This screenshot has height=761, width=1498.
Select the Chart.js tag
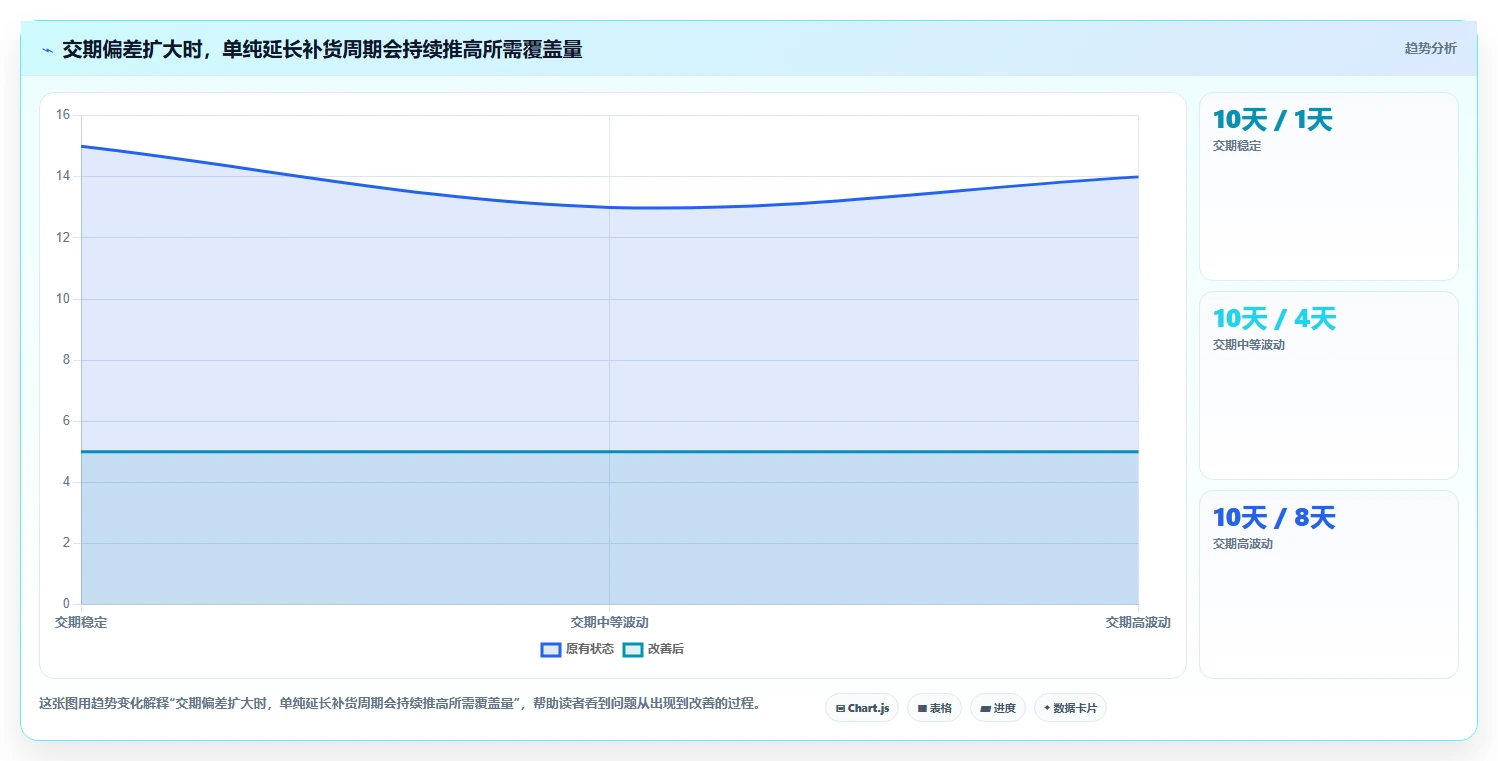[x=862, y=708]
